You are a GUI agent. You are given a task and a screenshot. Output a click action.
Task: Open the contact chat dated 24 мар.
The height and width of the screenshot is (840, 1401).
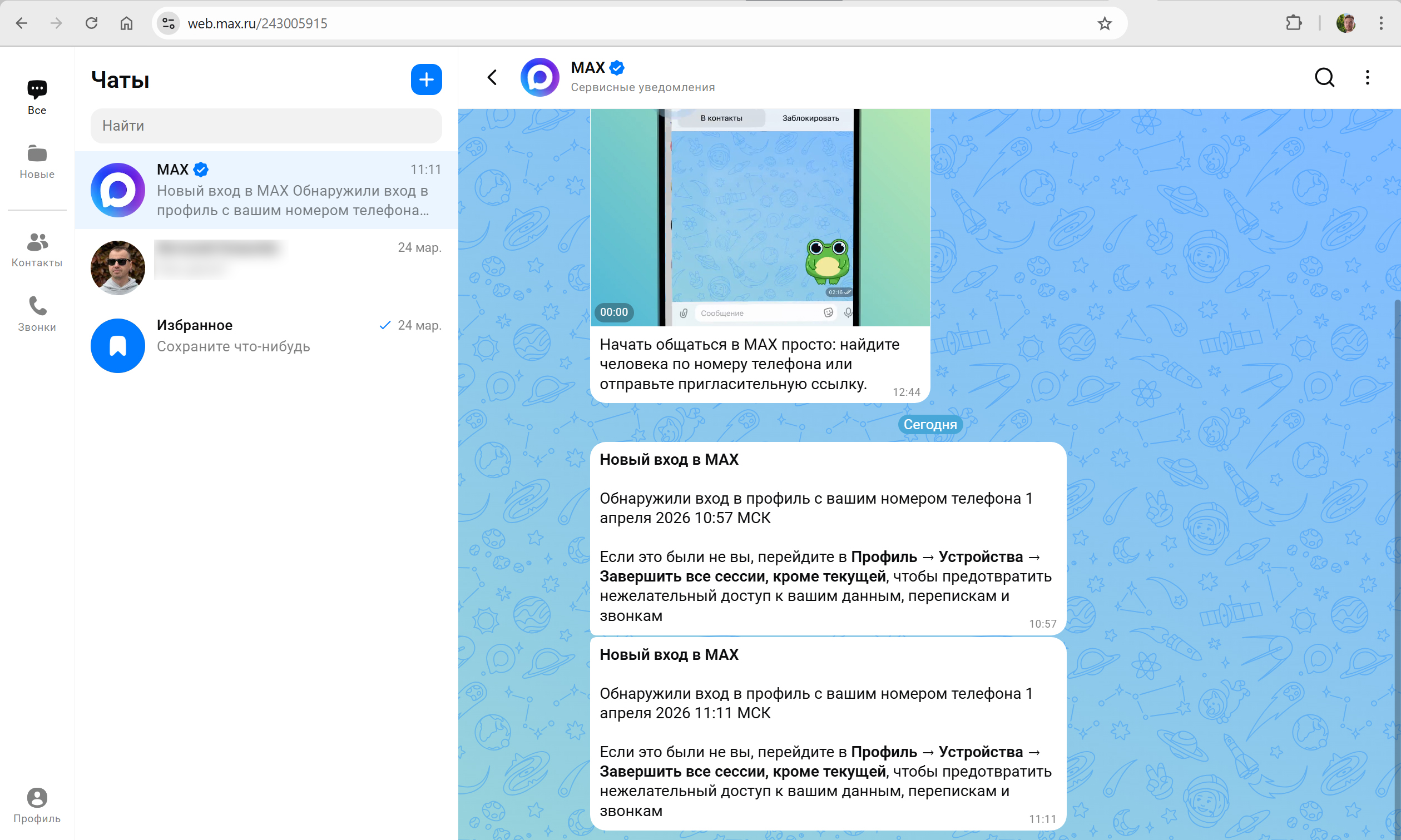coord(266,266)
